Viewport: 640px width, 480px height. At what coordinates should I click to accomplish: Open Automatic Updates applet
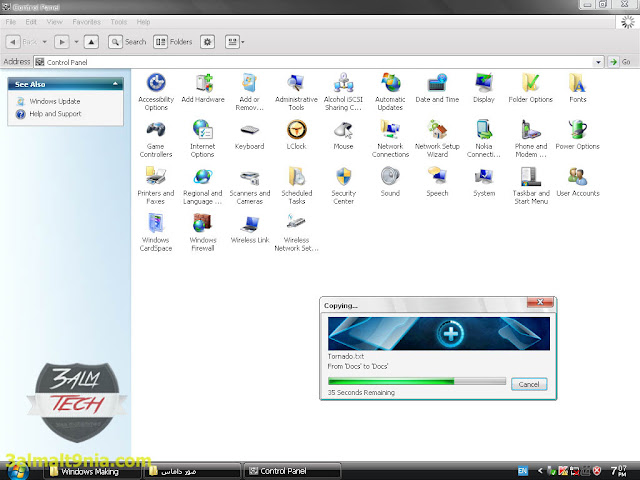point(390,92)
